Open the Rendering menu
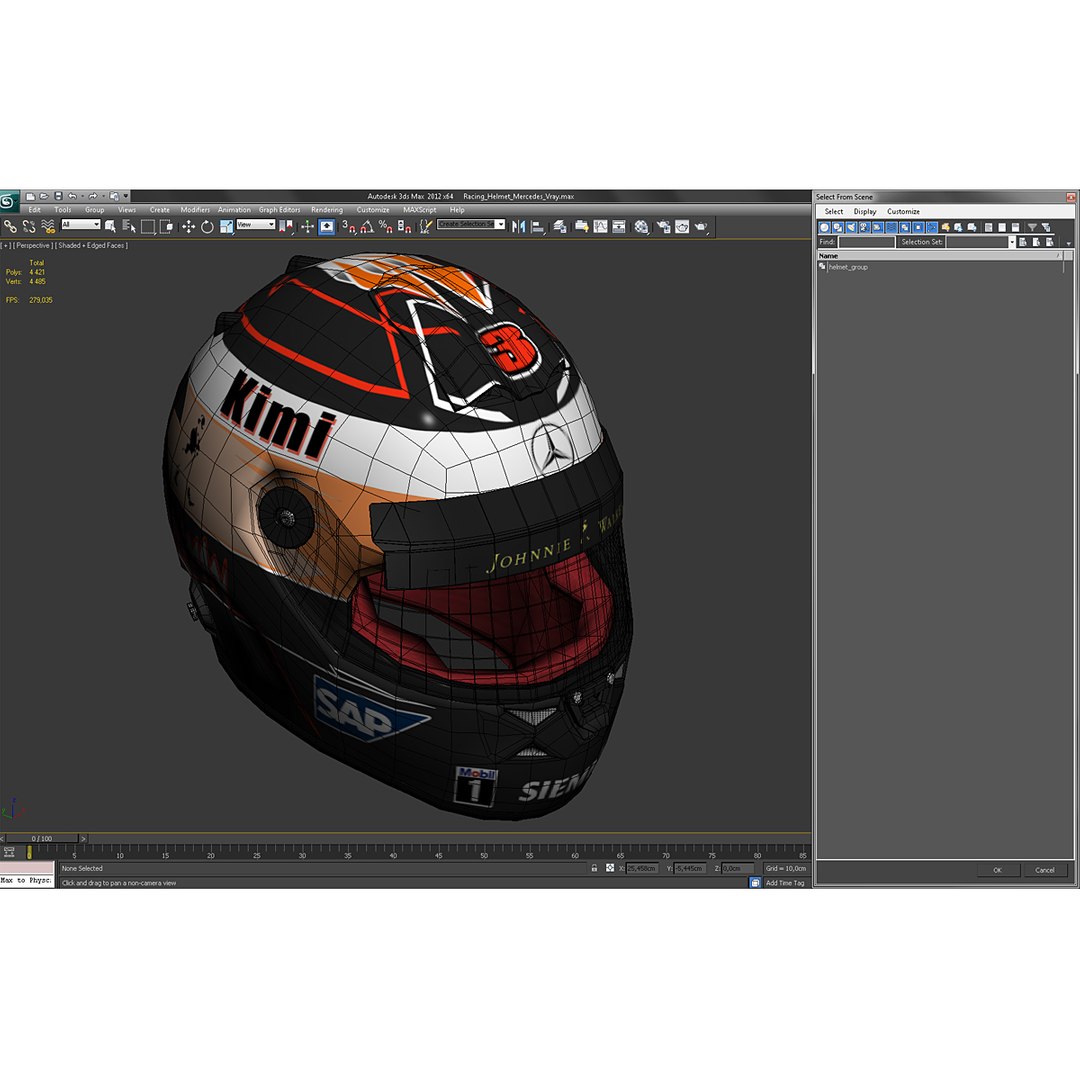 point(326,210)
